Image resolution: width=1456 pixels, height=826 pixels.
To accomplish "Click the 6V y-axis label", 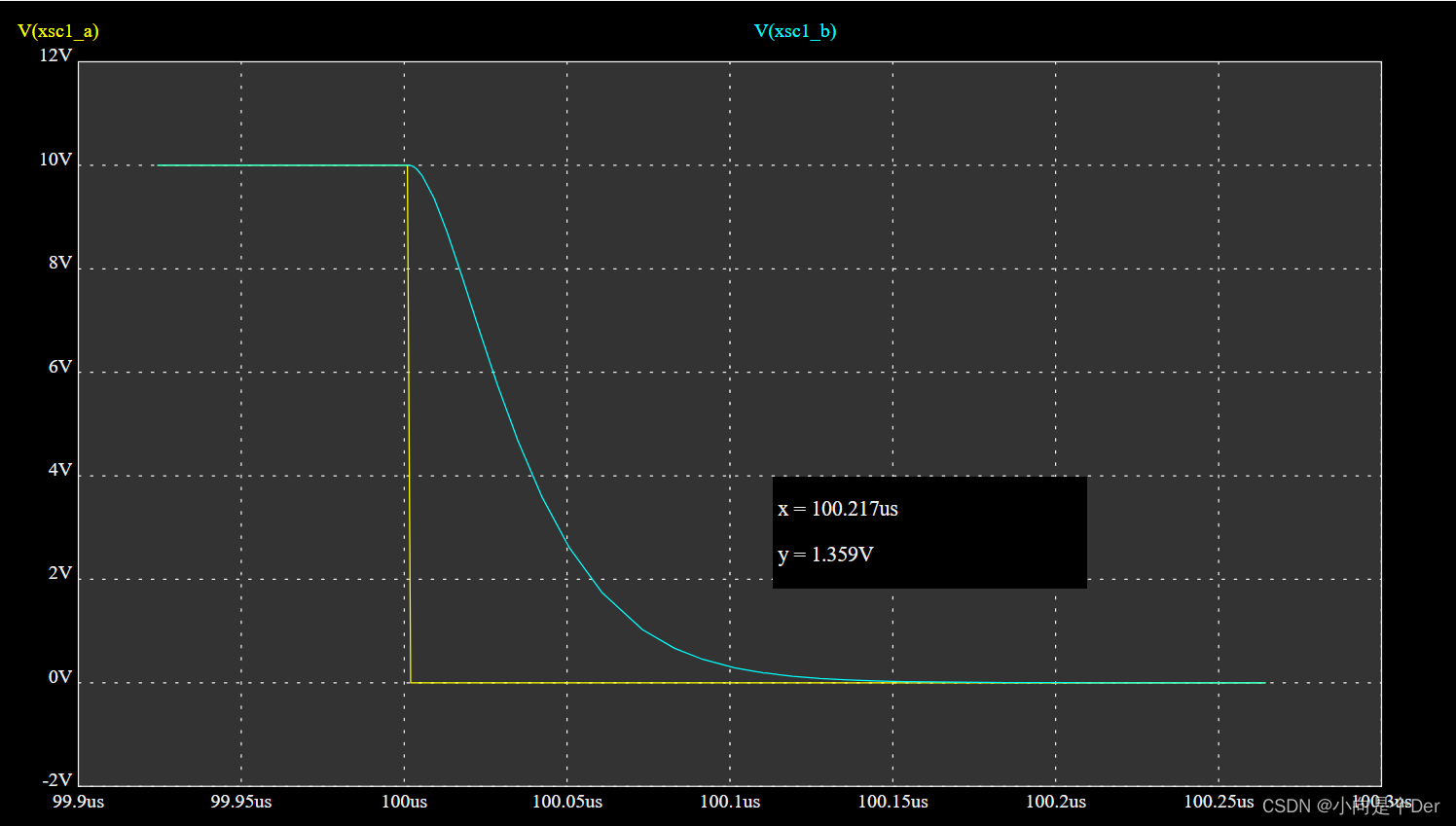I will (x=60, y=367).
